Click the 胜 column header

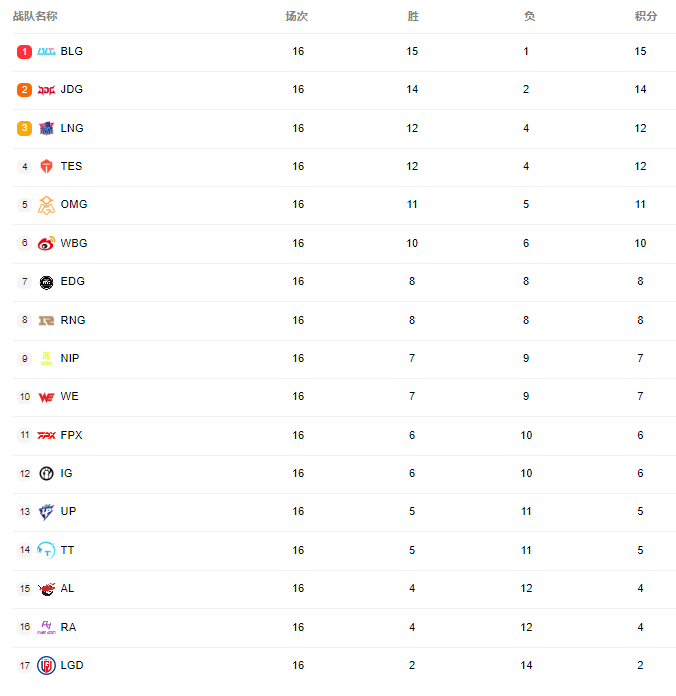(413, 16)
